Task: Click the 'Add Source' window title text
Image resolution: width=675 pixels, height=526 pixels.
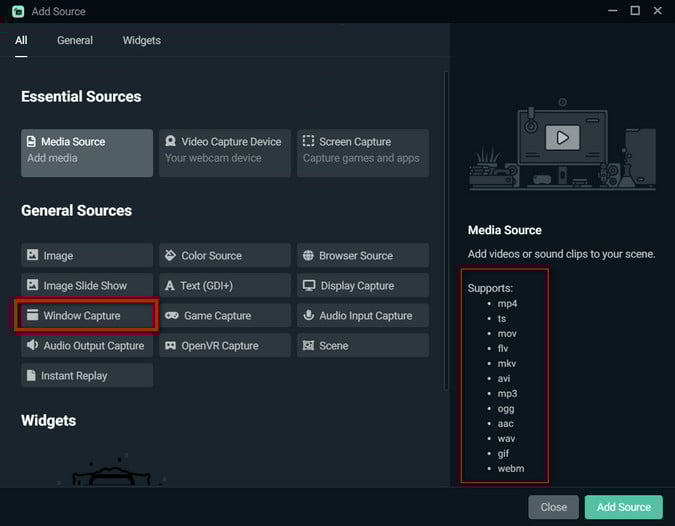Action: (59, 12)
